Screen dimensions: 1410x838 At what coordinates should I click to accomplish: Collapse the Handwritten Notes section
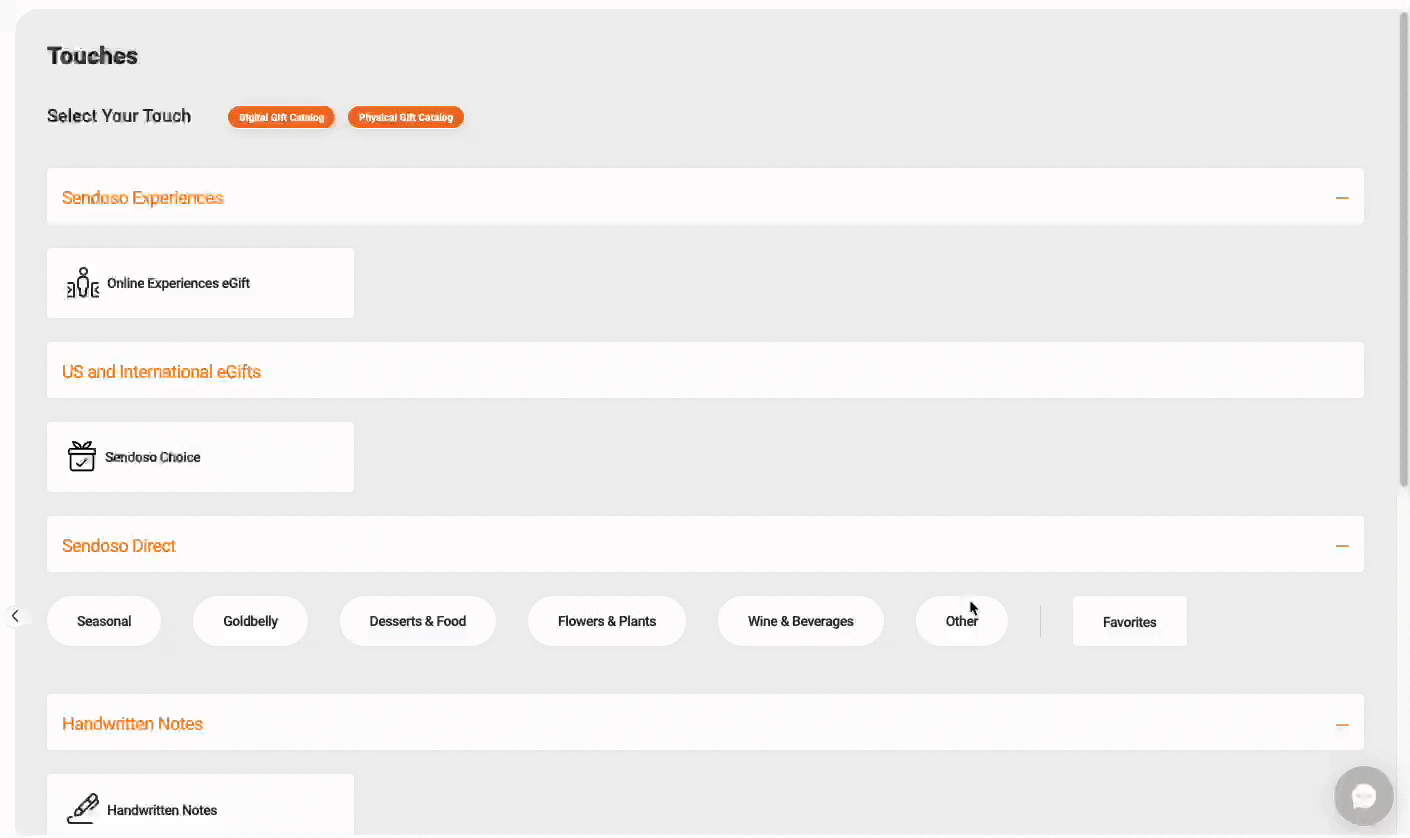point(1341,724)
